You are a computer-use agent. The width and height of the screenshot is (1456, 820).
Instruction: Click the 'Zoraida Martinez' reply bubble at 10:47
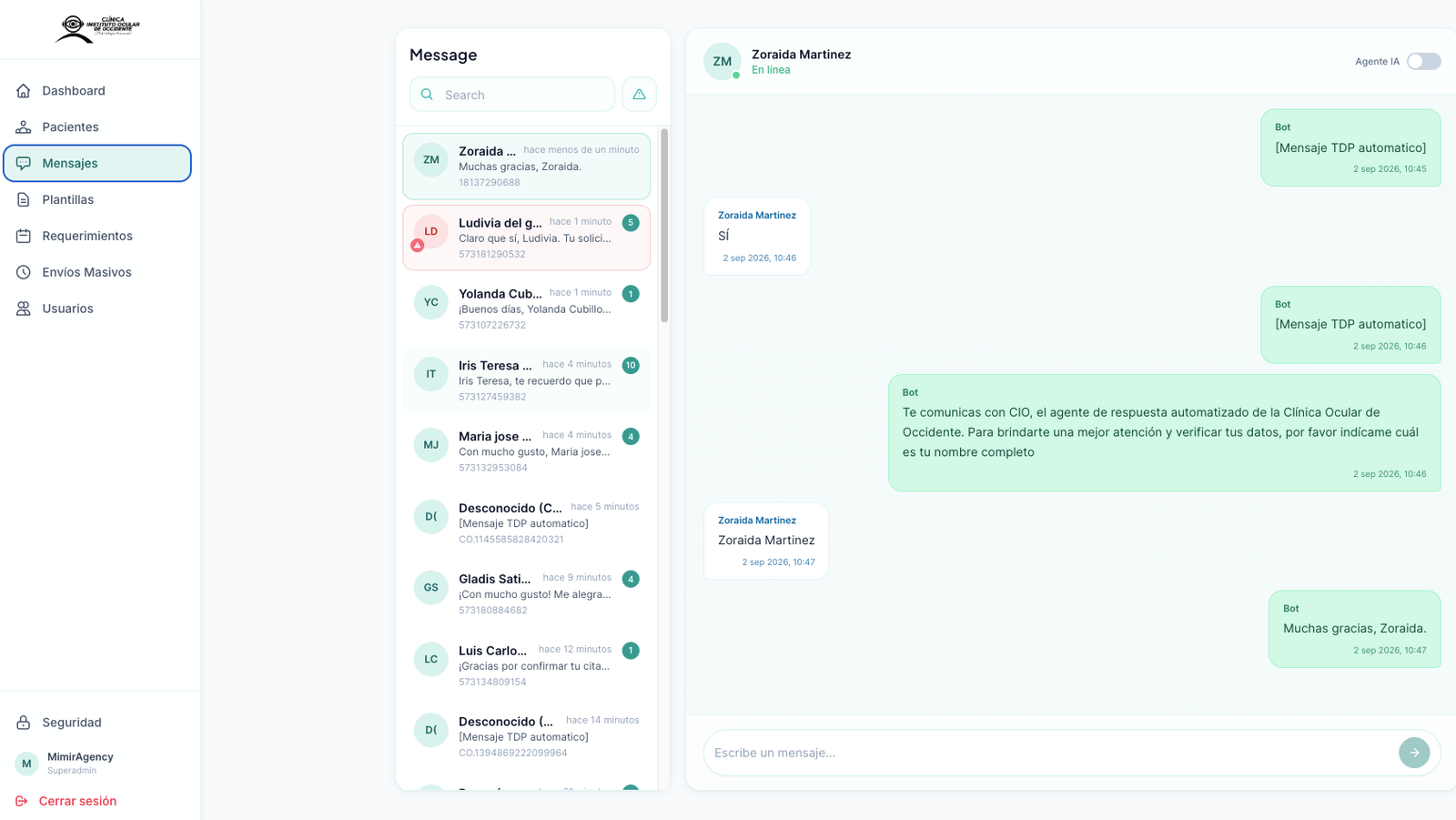click(766, 541)
